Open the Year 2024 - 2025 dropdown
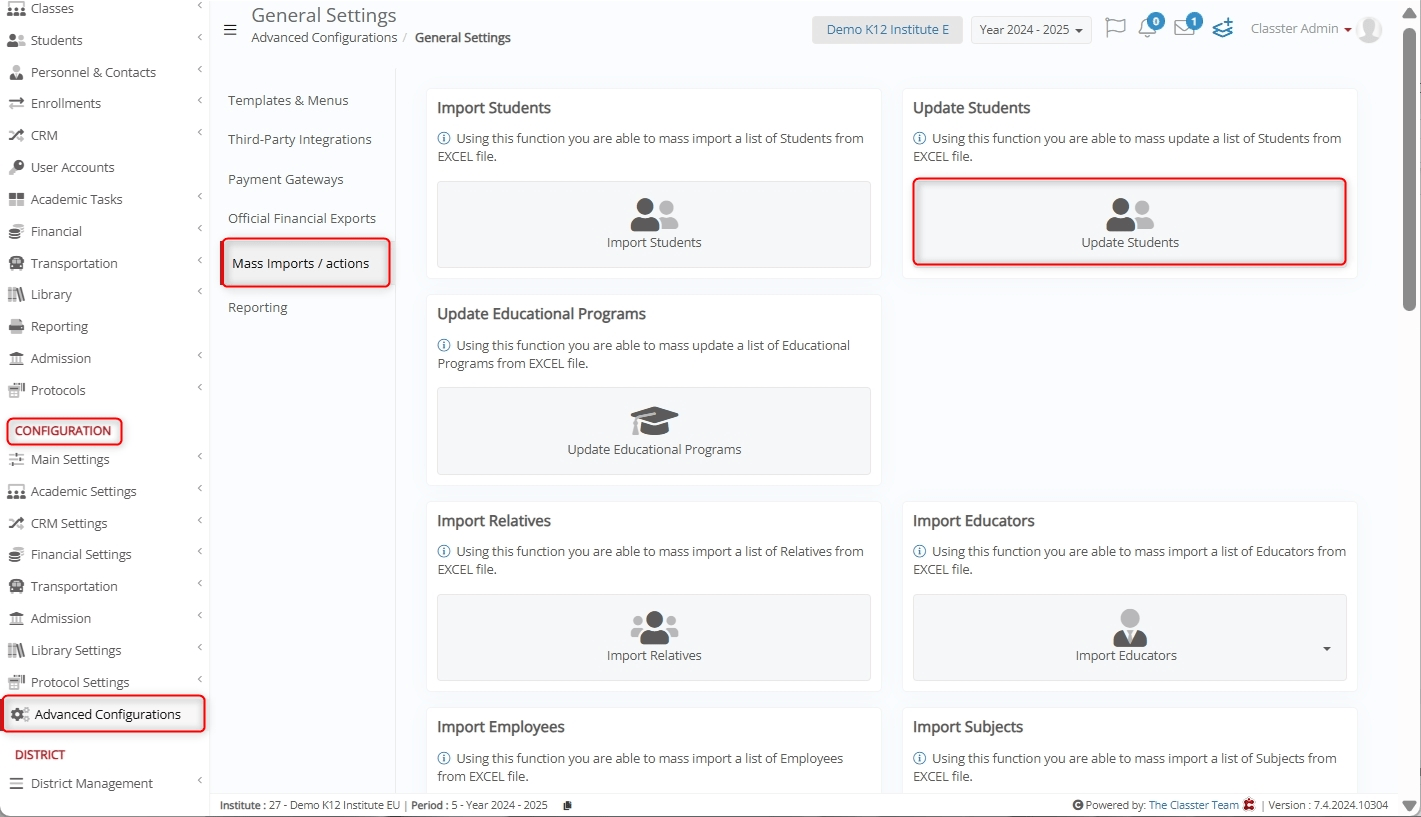The height and width of the screenshot is (817, 1421). click(1031, 30)
